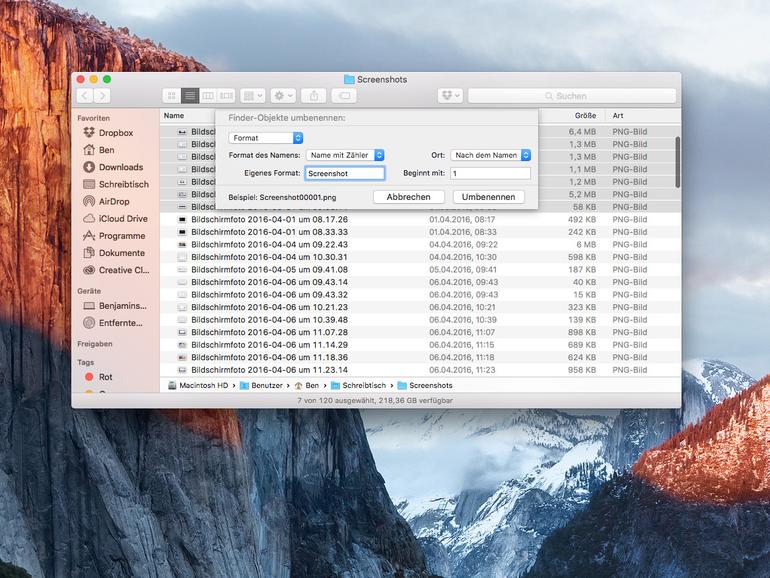Open AirDrop from the sidebar
Screen dimensions: 770x578
120,201
